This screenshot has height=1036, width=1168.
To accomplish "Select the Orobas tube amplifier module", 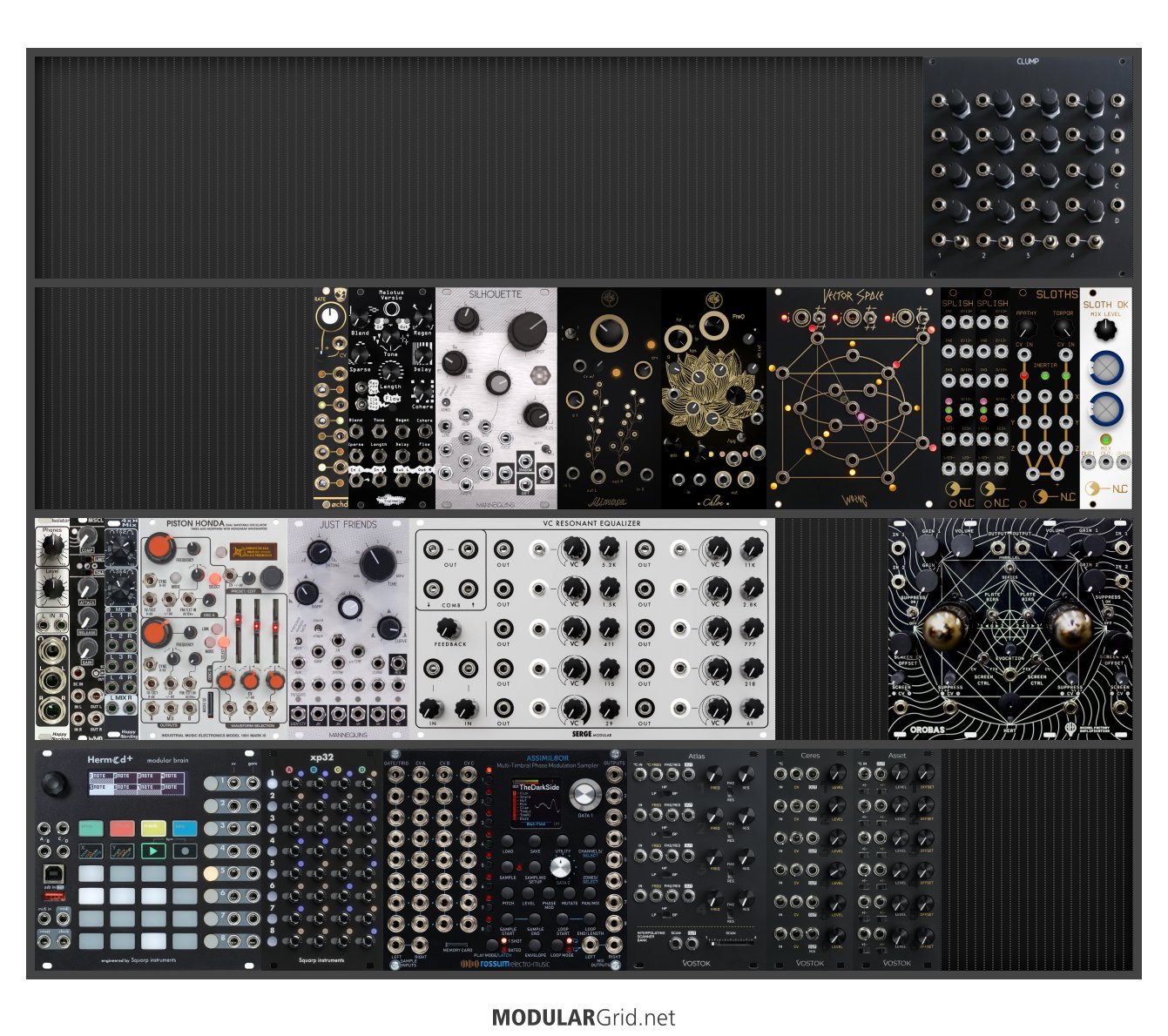I will coord(1010,629).
